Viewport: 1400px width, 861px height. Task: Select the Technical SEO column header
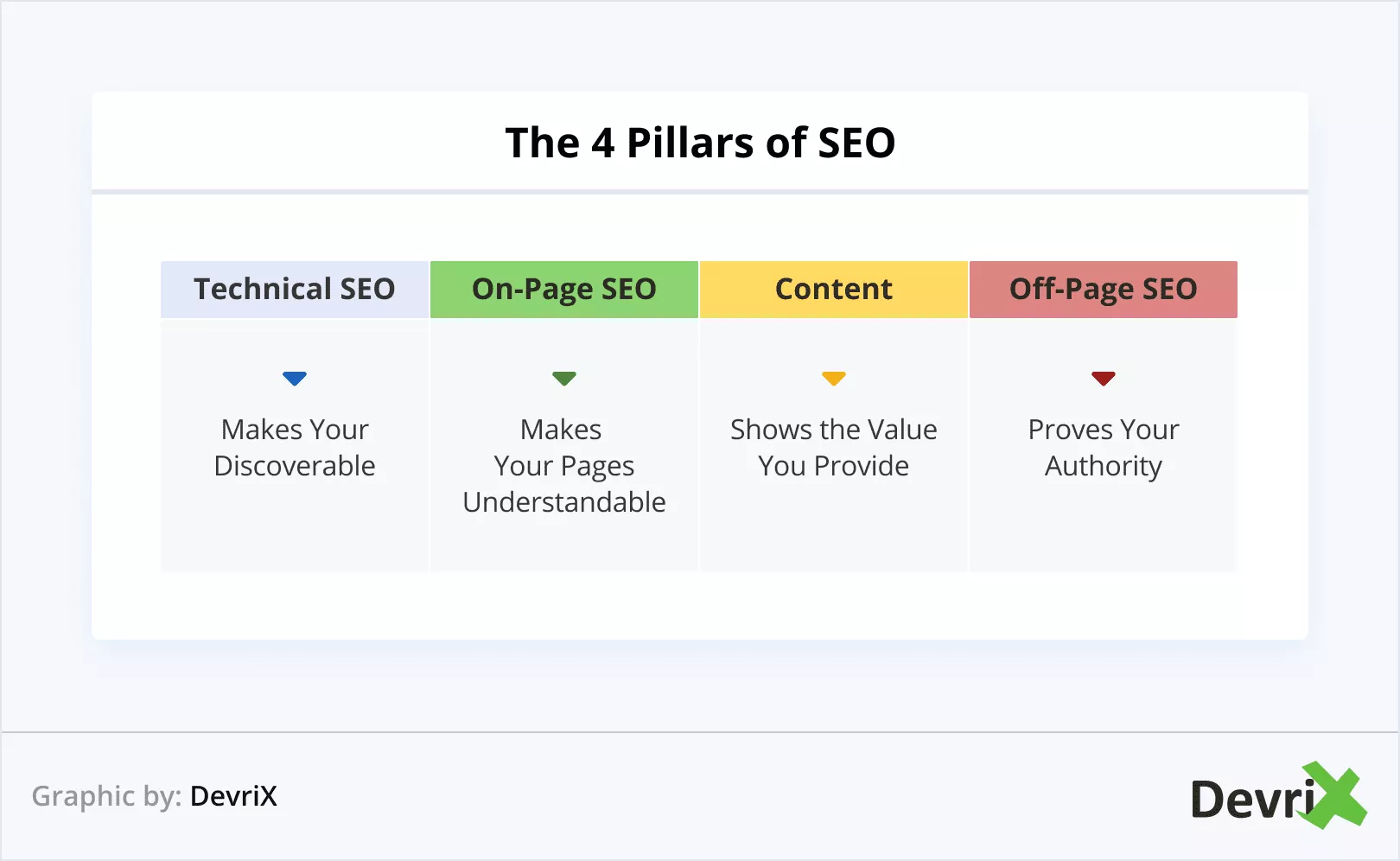pos(295,289)
